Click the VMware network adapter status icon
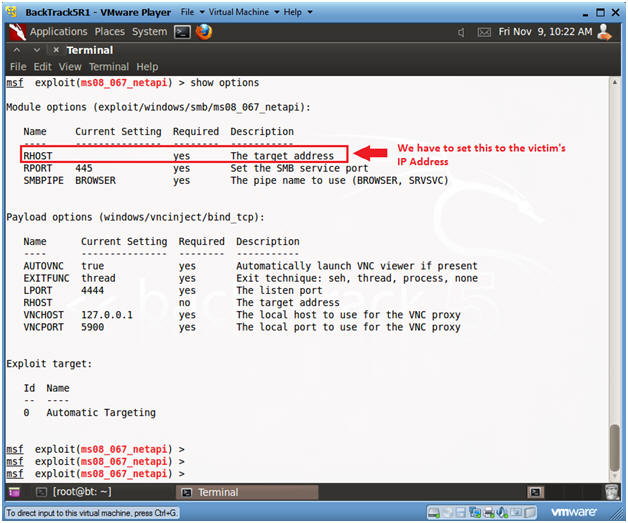Screen dimensions: 628x523 pos(475,512)
